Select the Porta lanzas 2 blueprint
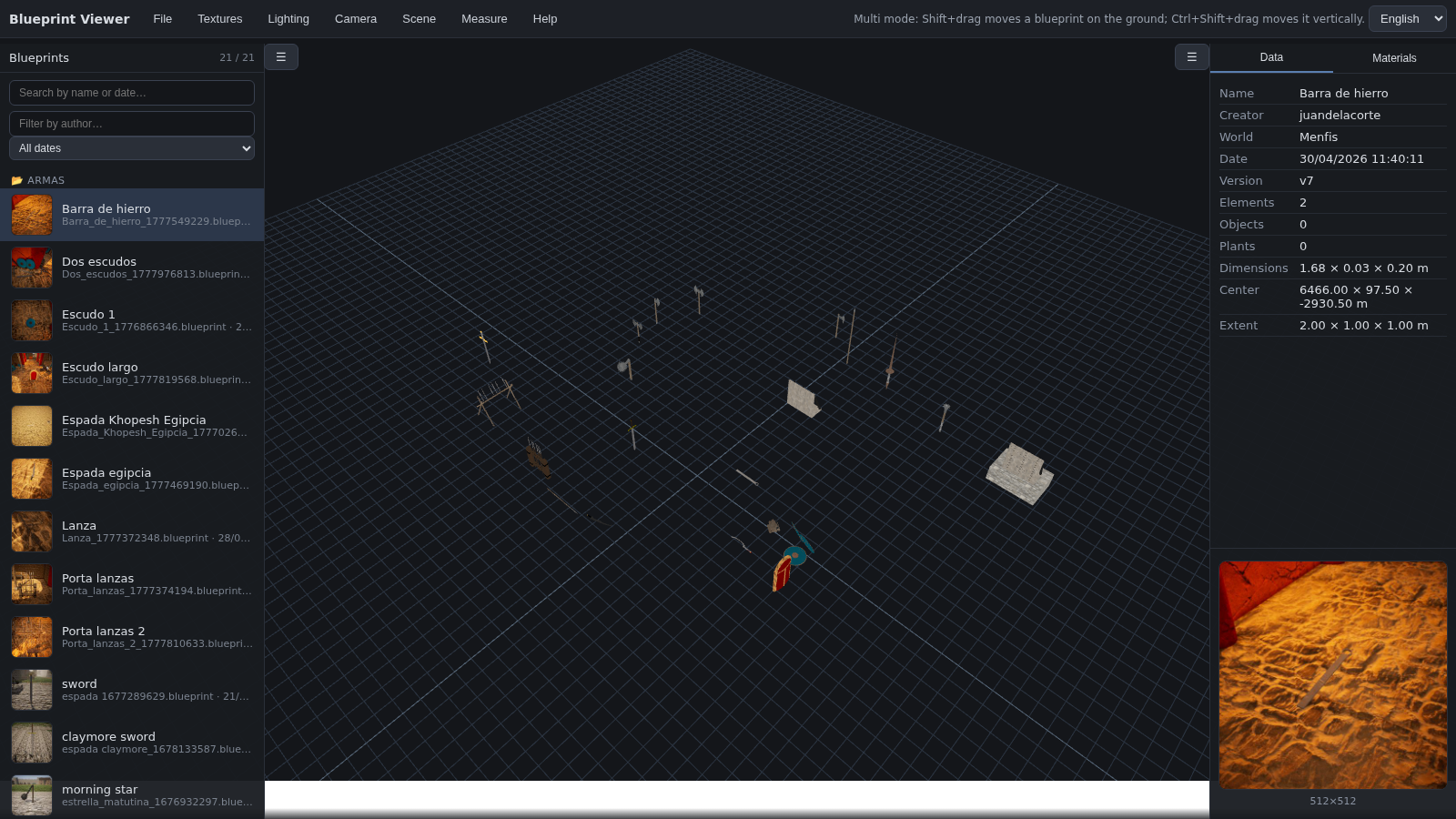The image size is (1456, 819). click(x=132, y=637)
